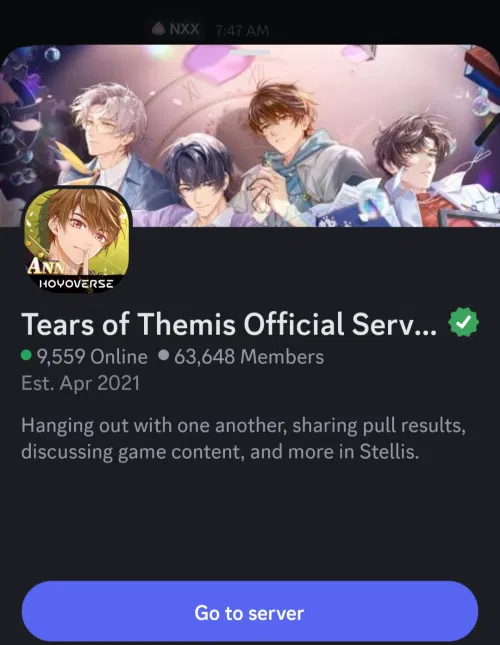Click the gray members status dot
The image size is (500, 645).
click(164, 355)
